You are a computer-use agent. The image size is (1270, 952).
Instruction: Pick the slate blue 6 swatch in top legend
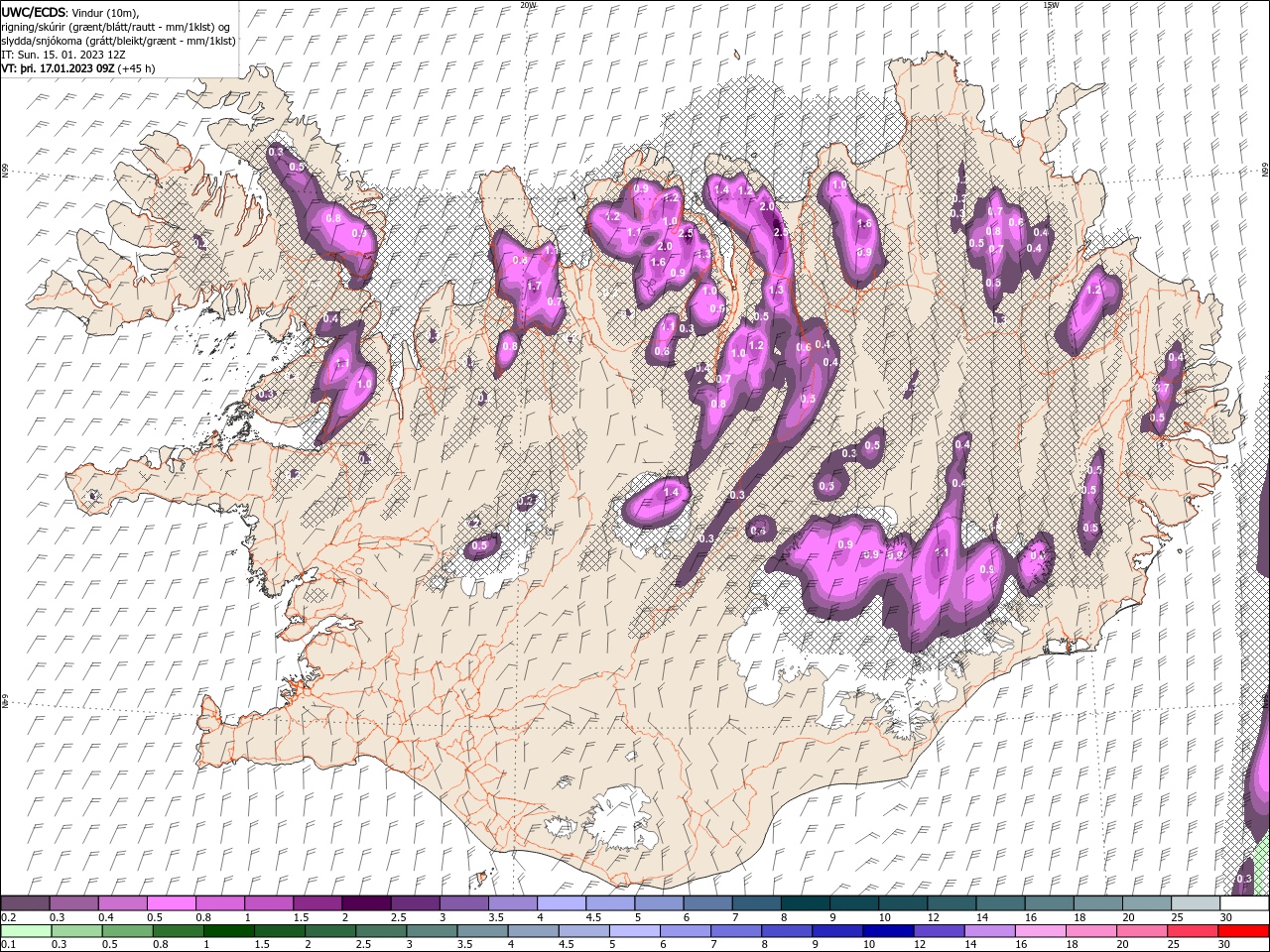708,903
